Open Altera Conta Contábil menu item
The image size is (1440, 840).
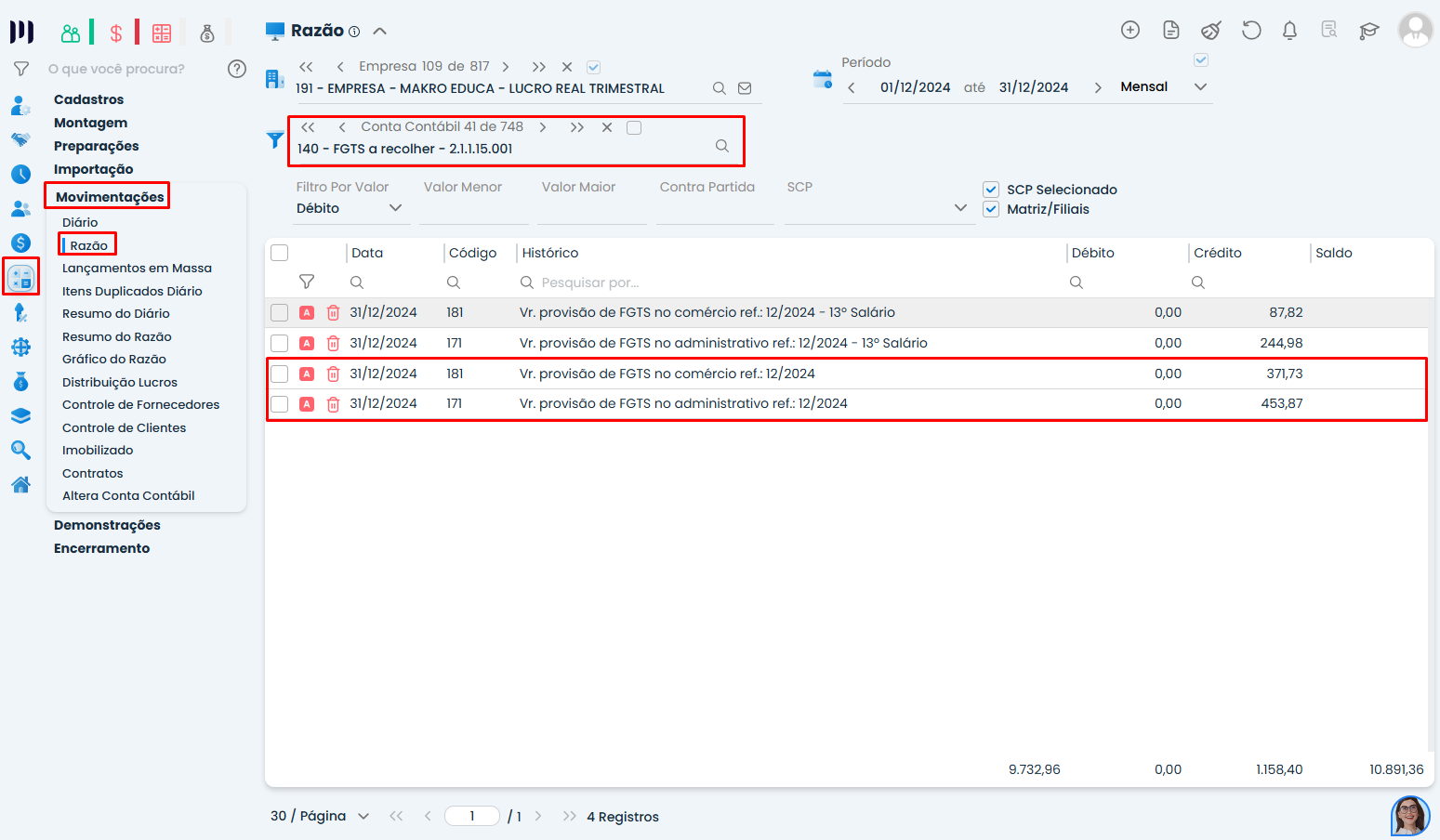(x=128, y=495)
